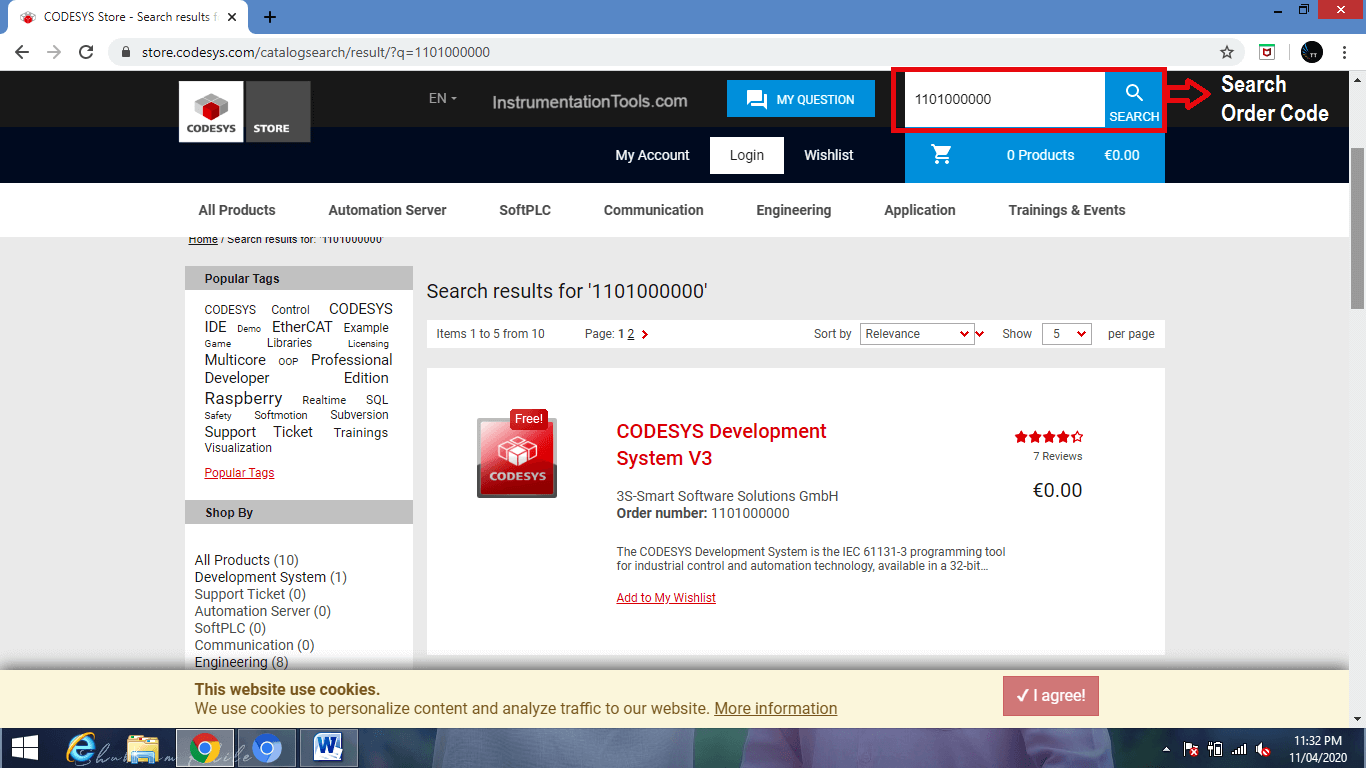This screenshot has height=768, width=1366.
Task: Open Microsoft Word from taskbar
Action: tap(327, 748)
